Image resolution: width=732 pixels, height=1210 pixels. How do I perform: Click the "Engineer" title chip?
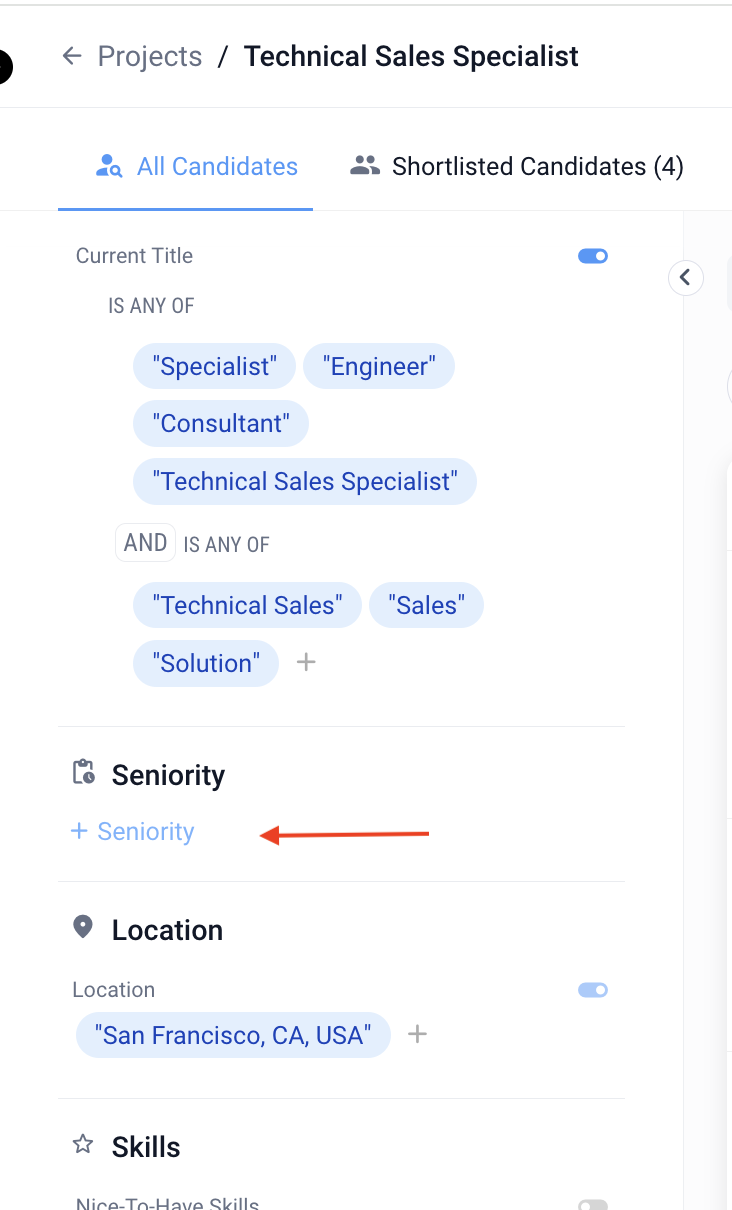pyautogui.click(x=378, y=366)
